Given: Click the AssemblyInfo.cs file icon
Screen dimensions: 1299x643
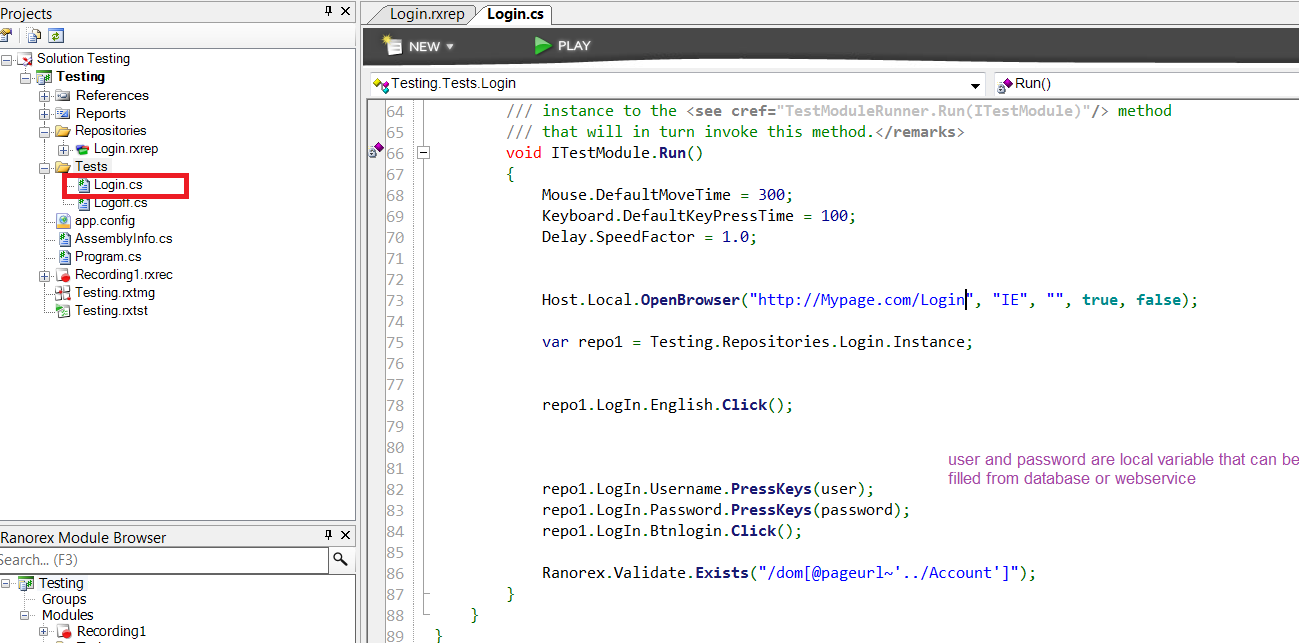Looking at the screenshot, I should click(x=64, y=239).
